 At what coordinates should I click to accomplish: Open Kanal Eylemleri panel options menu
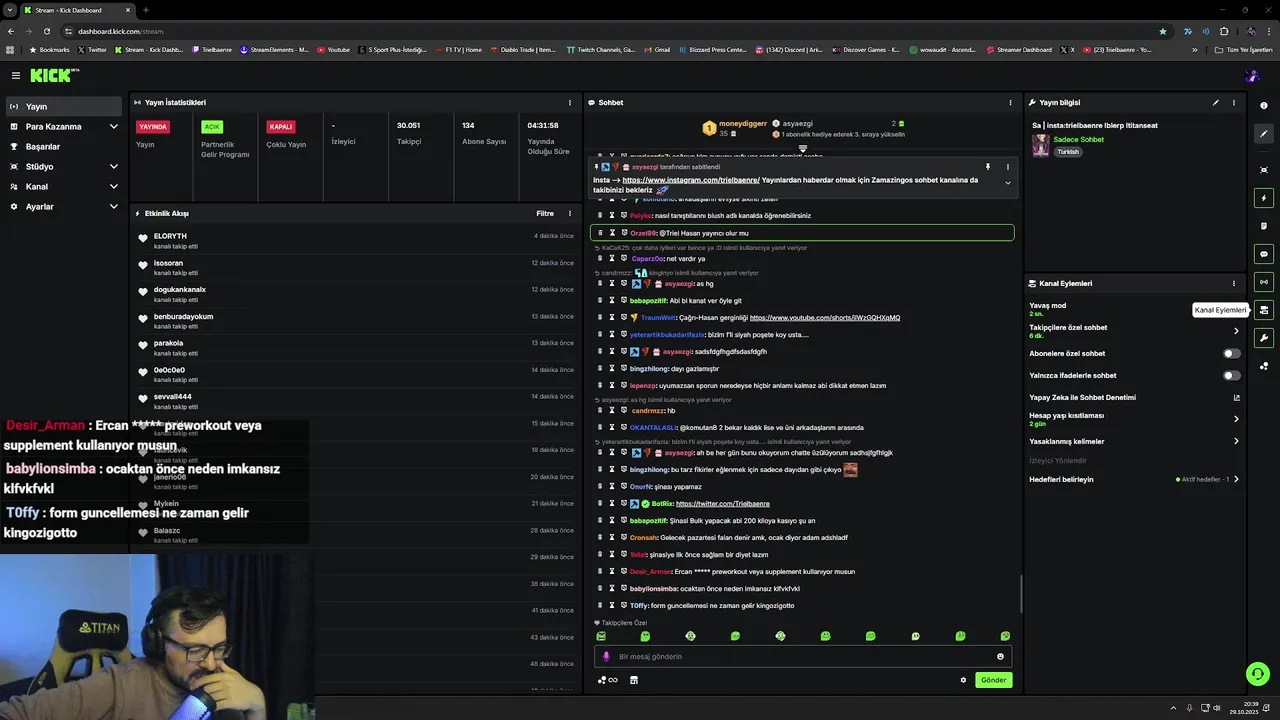click(1233, 284)
